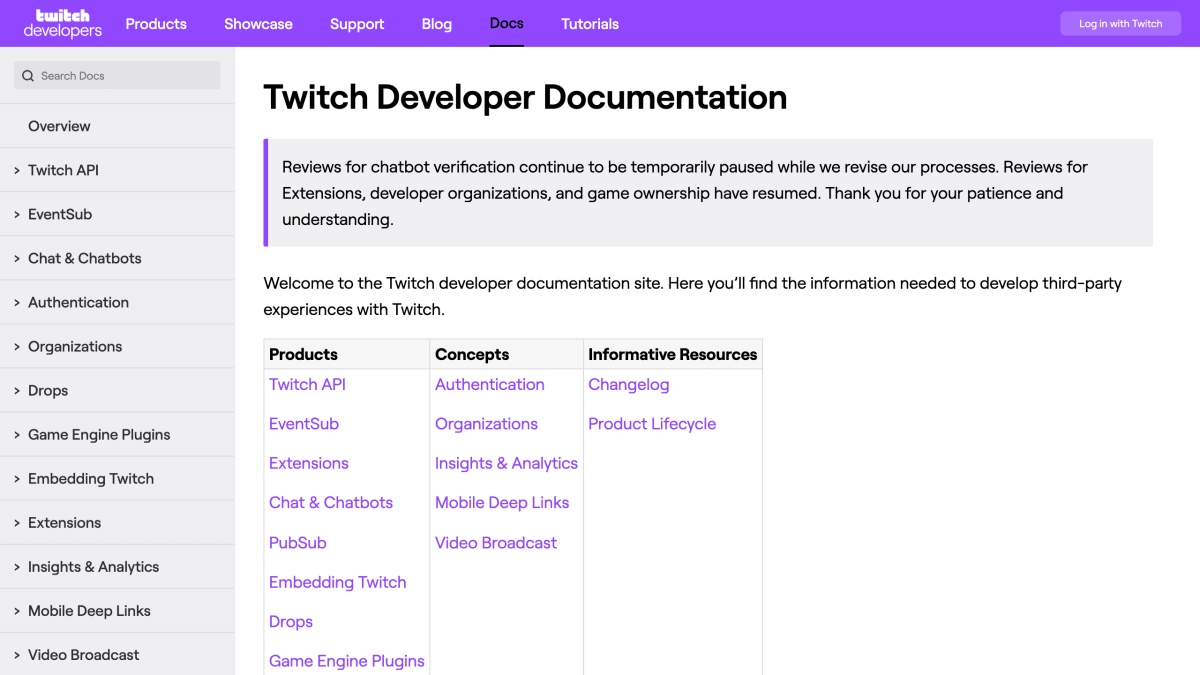Image resolution: width=1200 pixels, height=675 pixels.
Task: Open Authentication sidebar entry label
Action: click(78, 302)
